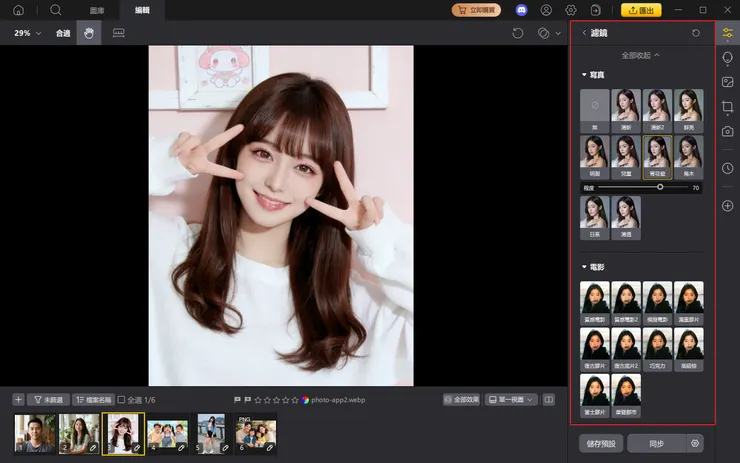Click the 合適 fit-to-screen button
The width and height of the screenshot is (740, 463).
click(x=63, y=33)
